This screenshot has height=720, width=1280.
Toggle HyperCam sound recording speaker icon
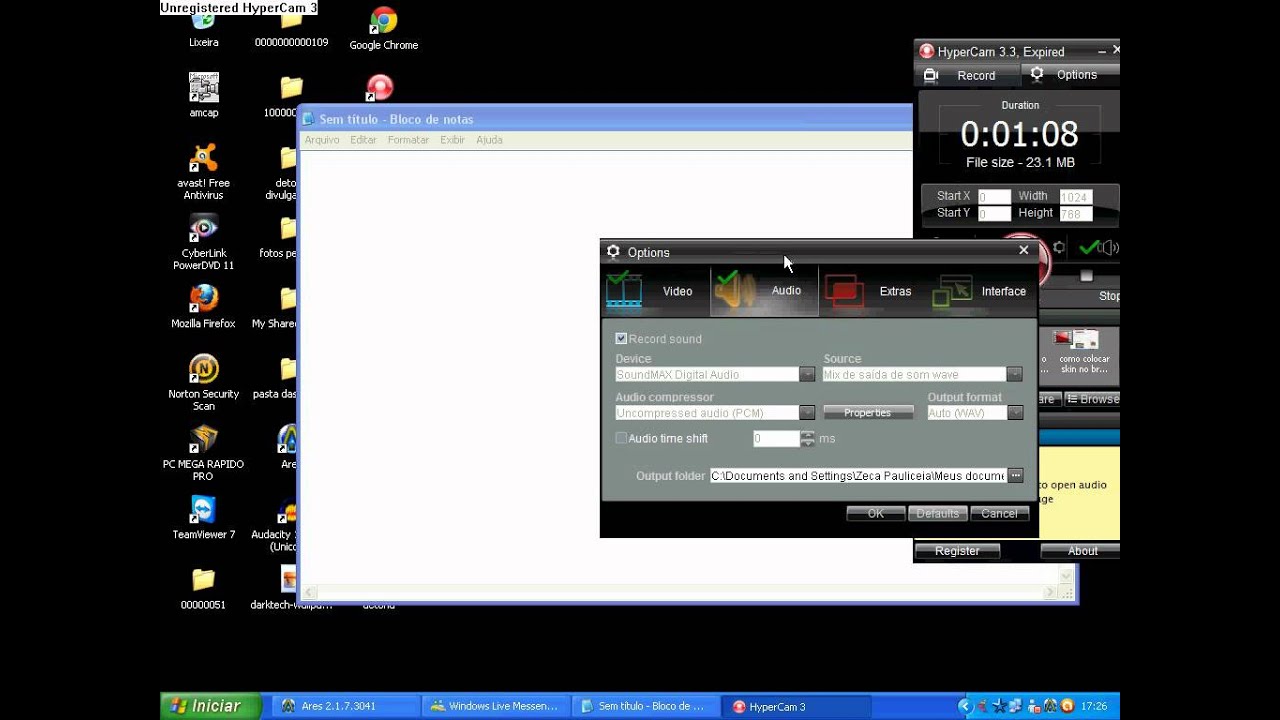pyautogui.click(x=1109, y=247)
